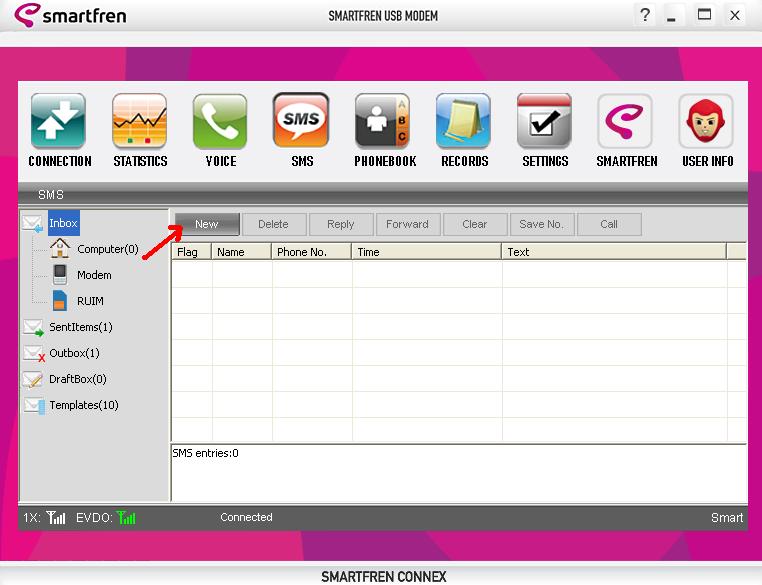Click the New message button

(x=207, y=224)
